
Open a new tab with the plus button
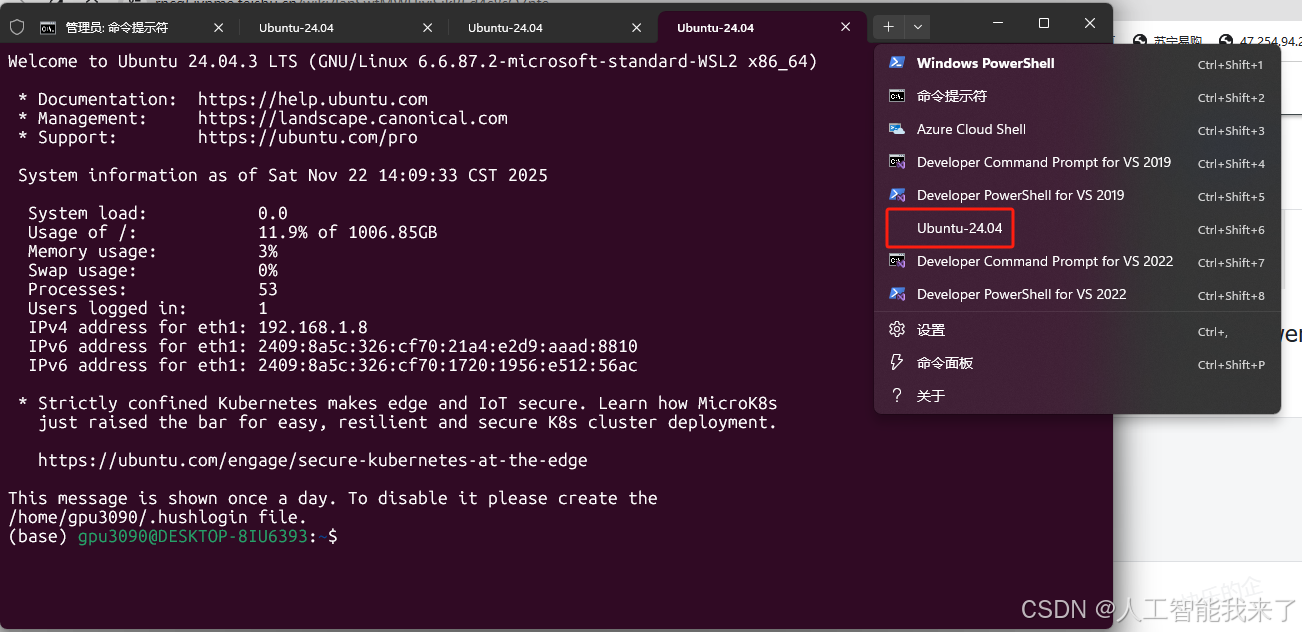(888, 27)
